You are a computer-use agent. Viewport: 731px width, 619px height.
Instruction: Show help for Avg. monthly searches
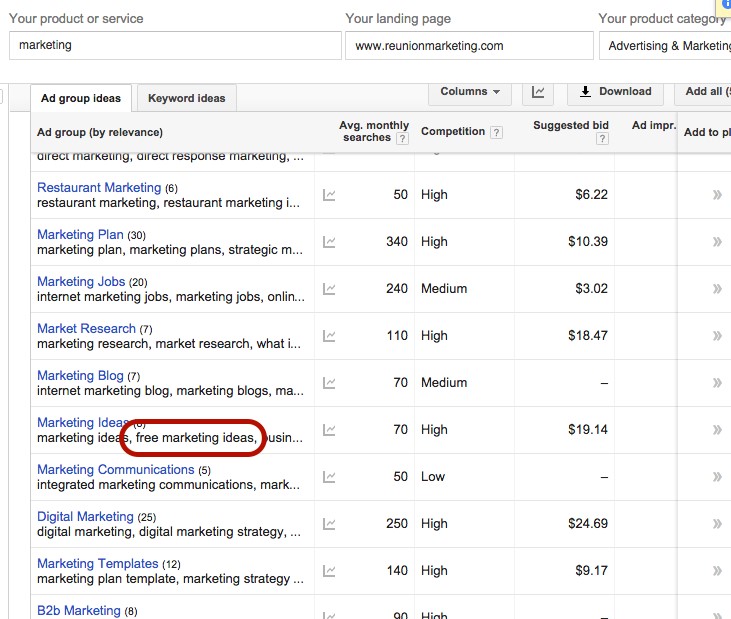(x=402, y=138)
